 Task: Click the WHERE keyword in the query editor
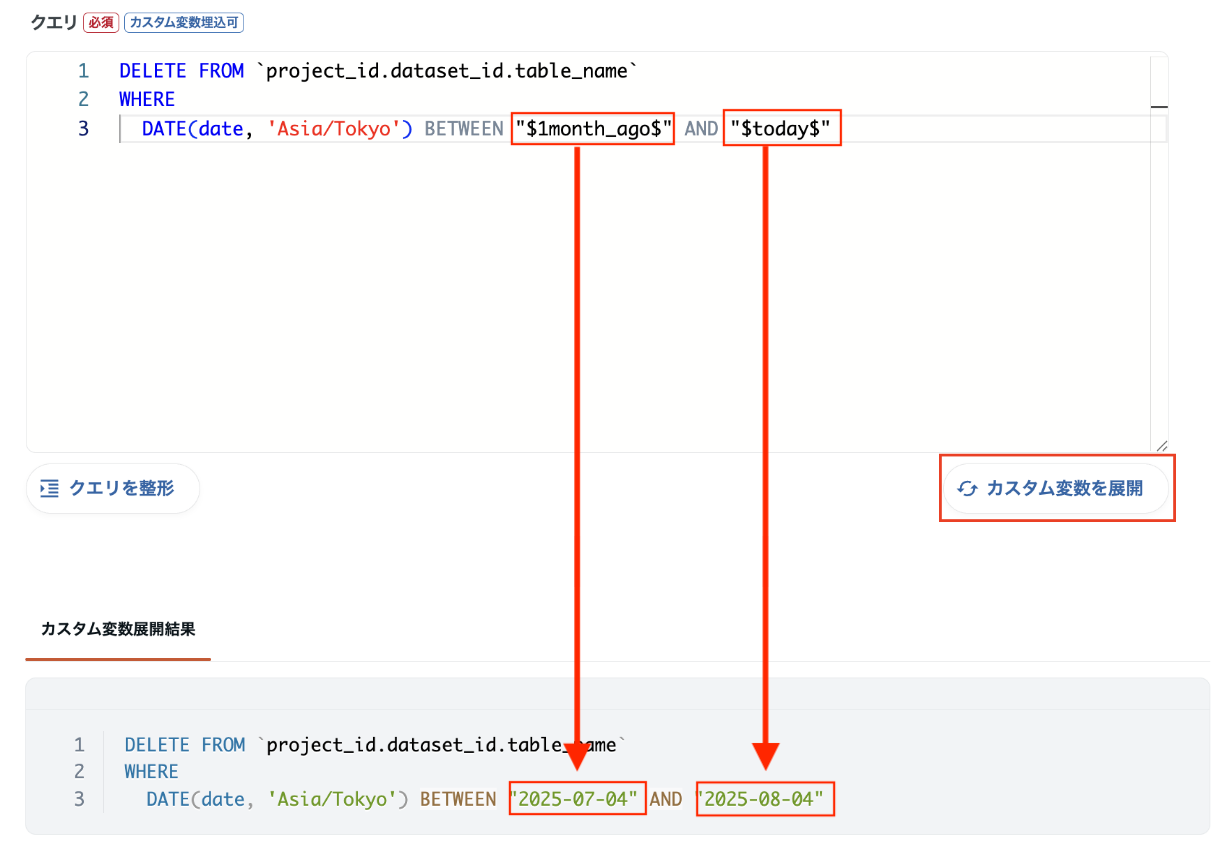pyautogui.click(x=147, y=100)
